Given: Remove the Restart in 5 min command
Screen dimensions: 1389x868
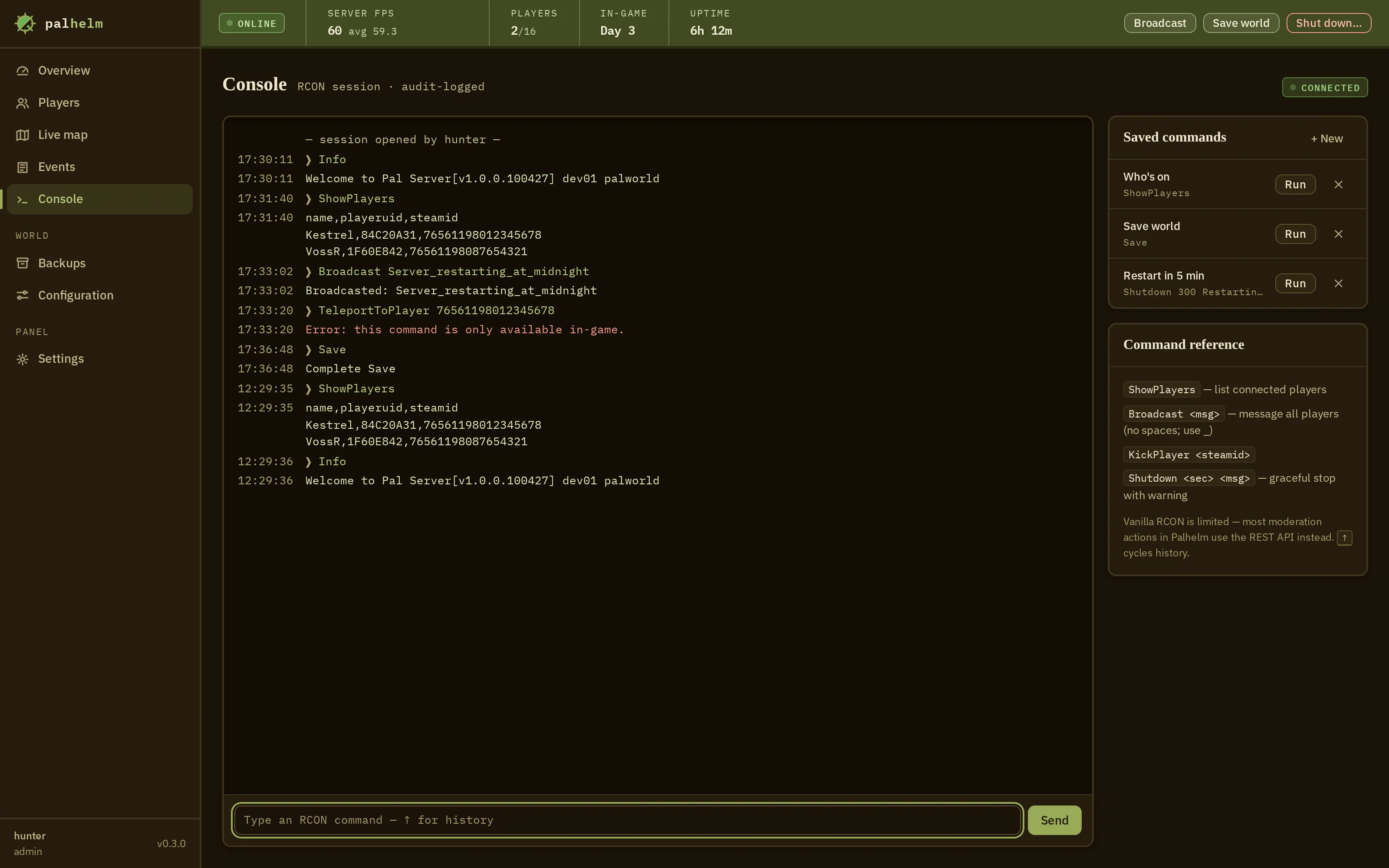Looking at the screenshot, I should (x=1339, y=283).
